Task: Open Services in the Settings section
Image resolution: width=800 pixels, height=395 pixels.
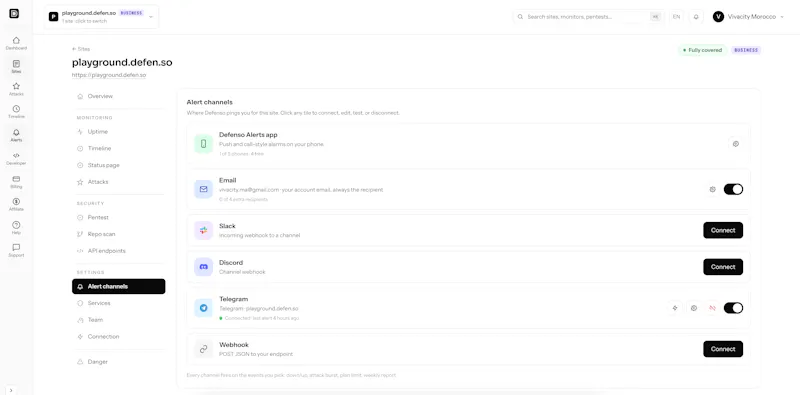Action: pos(118,303)
